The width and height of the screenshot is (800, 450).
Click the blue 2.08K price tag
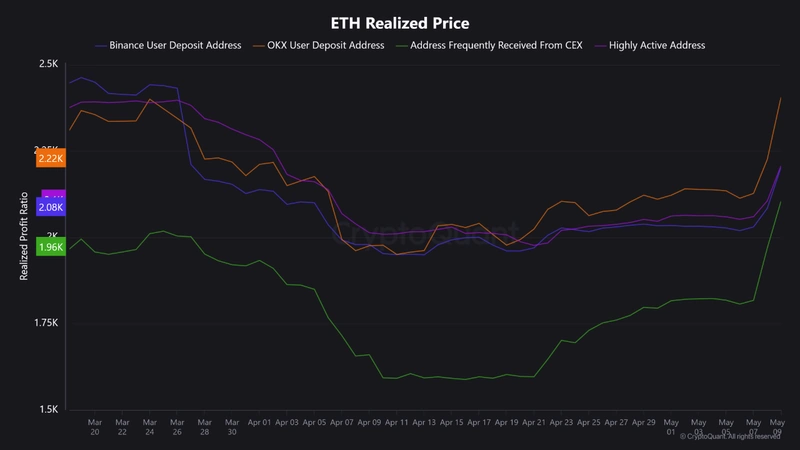tap(50, 207)
